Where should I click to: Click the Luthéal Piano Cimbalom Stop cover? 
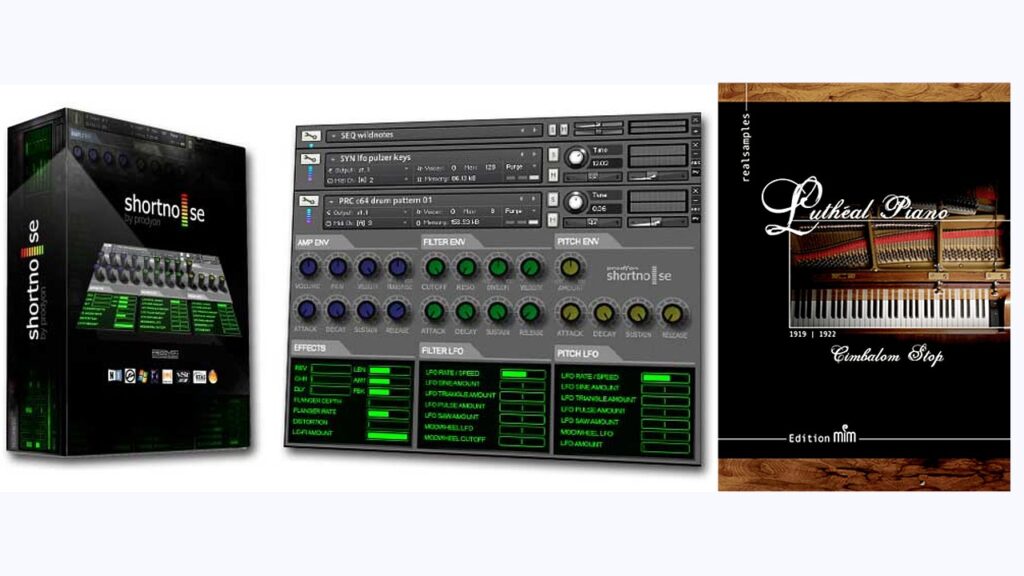pos(864,287)
